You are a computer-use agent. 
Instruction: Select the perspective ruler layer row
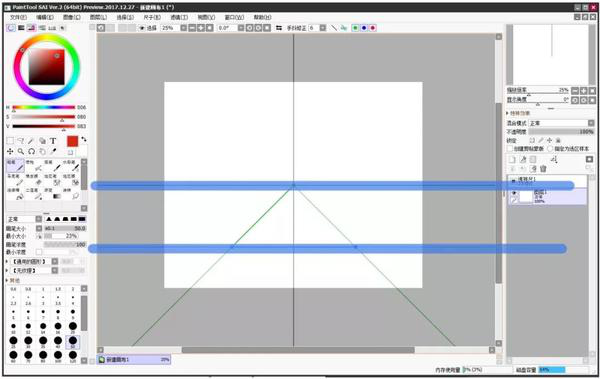click(x=547, y=180)
